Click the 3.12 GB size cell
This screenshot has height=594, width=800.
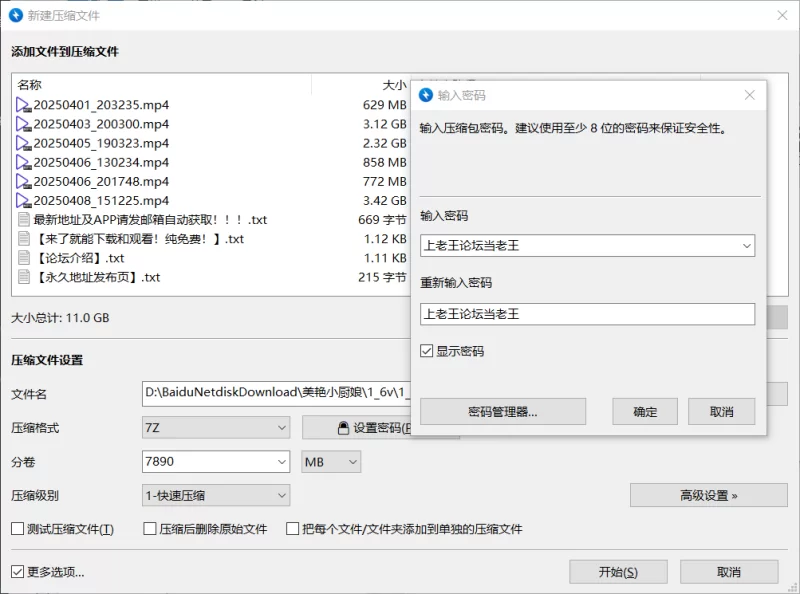pos(385,125)
